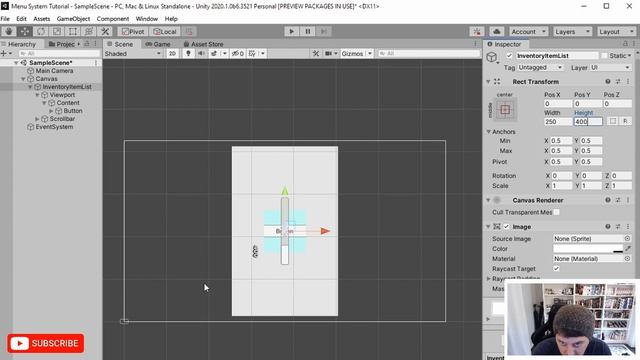The image size is (640, 360).
Task: Open the Component menu
Action: coord(113,19)
